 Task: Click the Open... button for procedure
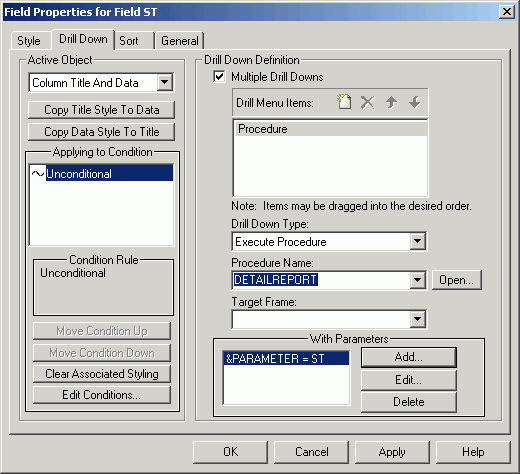click(x=456, y=280)
